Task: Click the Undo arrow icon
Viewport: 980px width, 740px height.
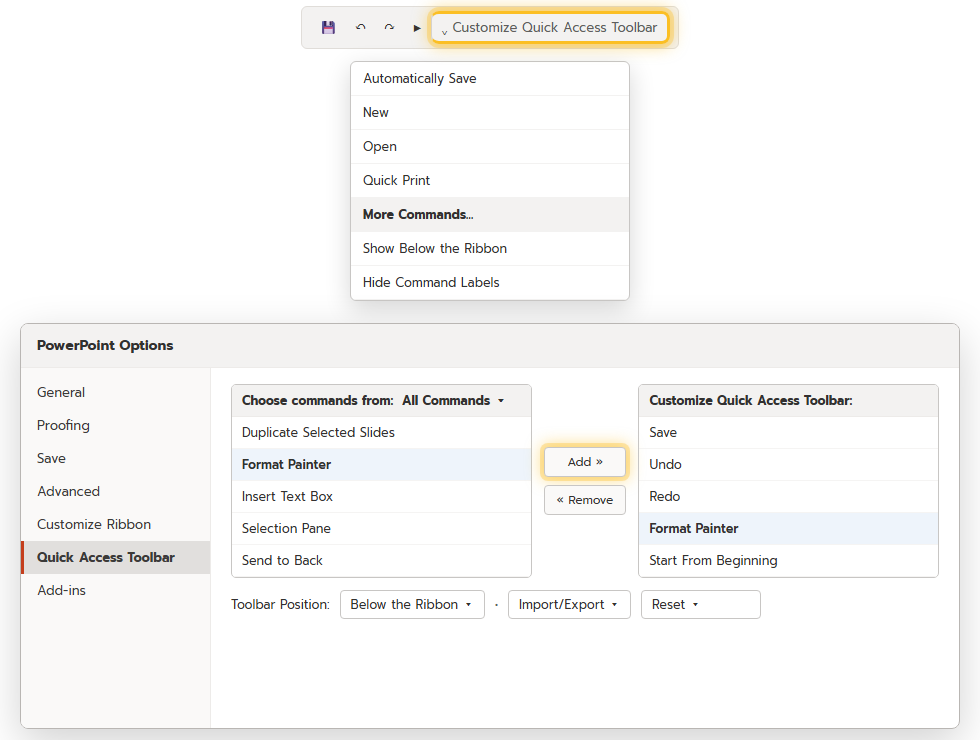Action: pyautogui.click(x=360, y=28)
